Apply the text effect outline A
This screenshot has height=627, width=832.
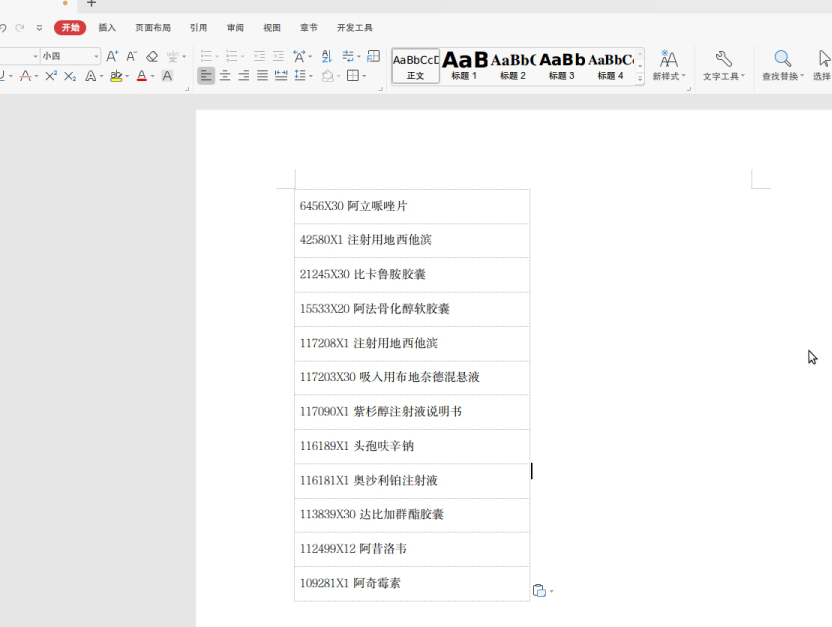[x=91, y=76]
